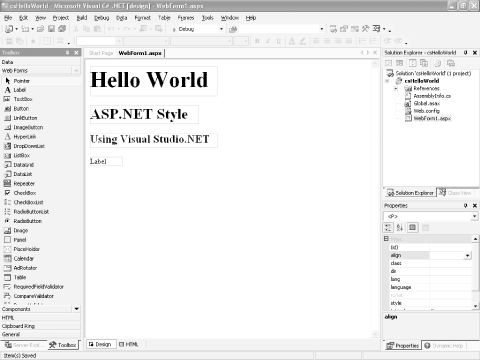Toggle auto-hide pin on Solution Explorer
Viewport: 481px width, 360px height.
coord(466,53)
